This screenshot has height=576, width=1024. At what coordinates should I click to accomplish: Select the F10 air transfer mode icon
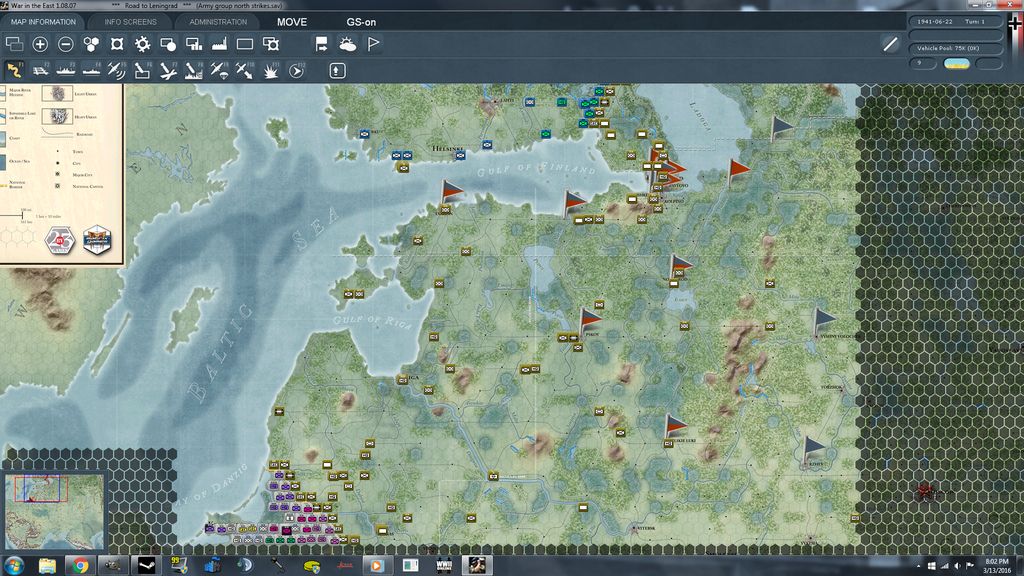point(245,70)
